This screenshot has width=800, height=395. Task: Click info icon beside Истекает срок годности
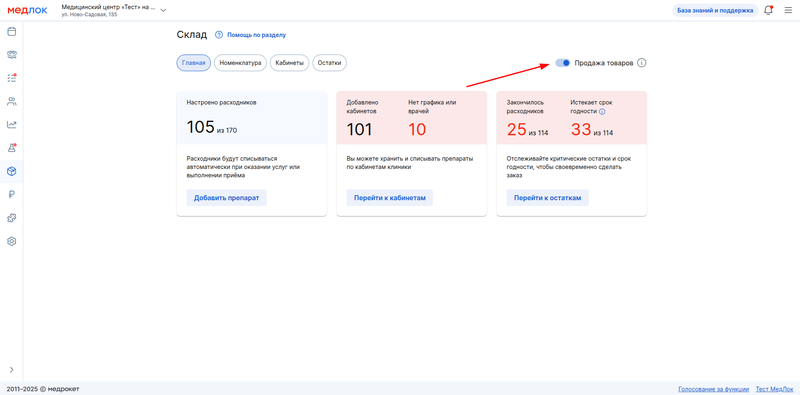602,111
